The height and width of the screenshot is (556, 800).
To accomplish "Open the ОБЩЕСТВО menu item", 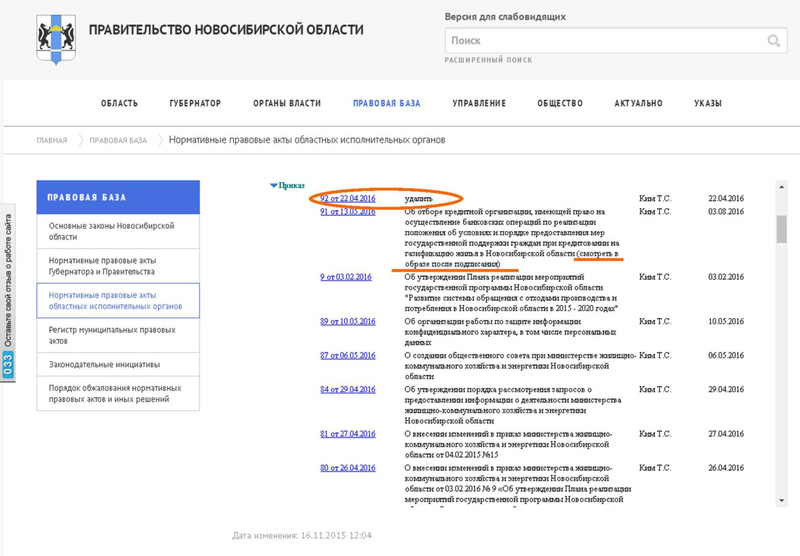I will pyautogui.click(x=560, y=104).
